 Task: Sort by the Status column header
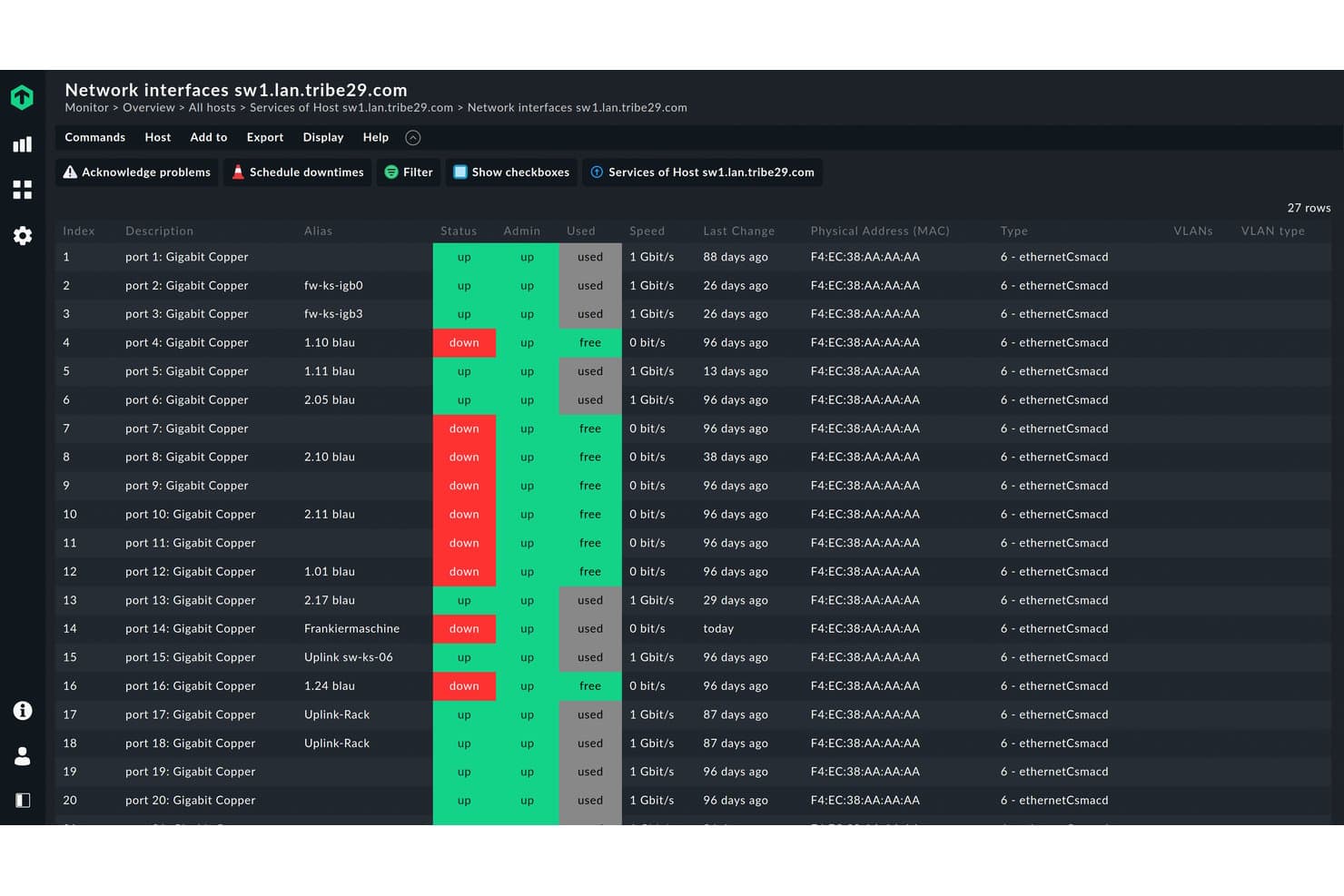(x=459, y=231)
